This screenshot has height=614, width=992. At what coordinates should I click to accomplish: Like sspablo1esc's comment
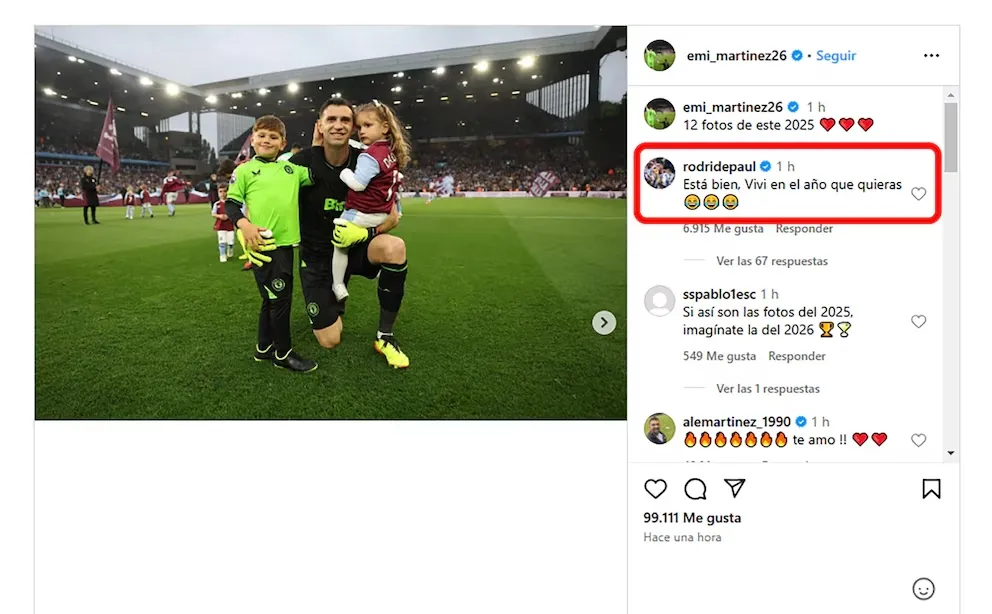(918, 321)
